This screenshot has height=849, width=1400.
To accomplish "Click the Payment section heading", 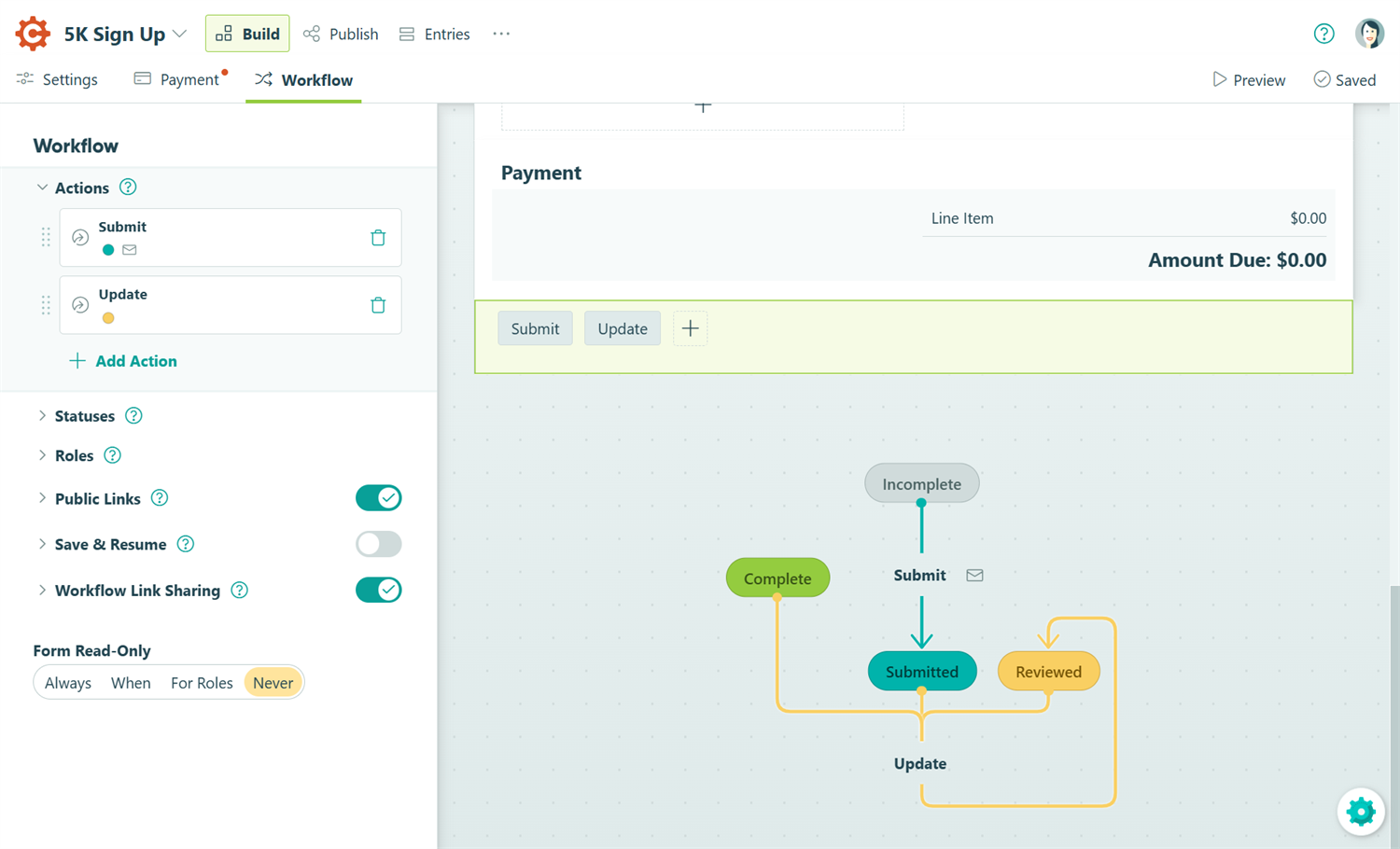I will click(541, 173).
